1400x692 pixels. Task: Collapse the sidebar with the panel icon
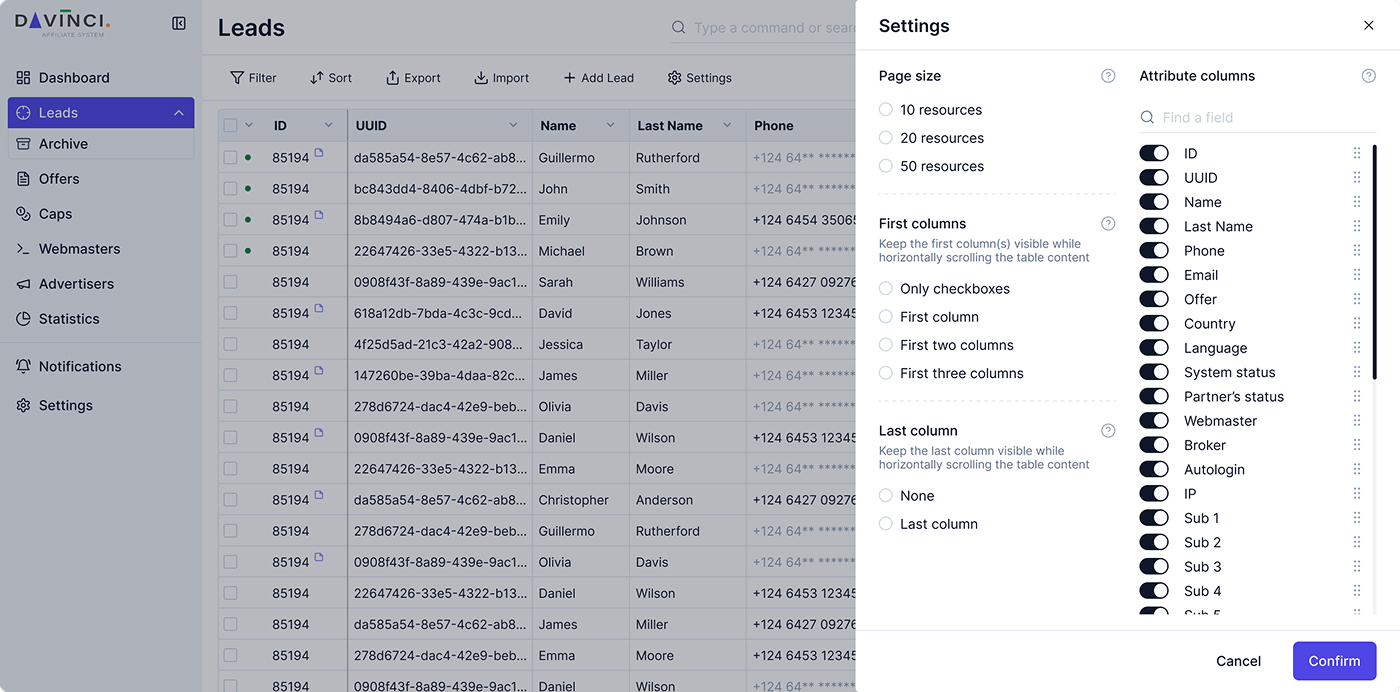click(179, 23)
